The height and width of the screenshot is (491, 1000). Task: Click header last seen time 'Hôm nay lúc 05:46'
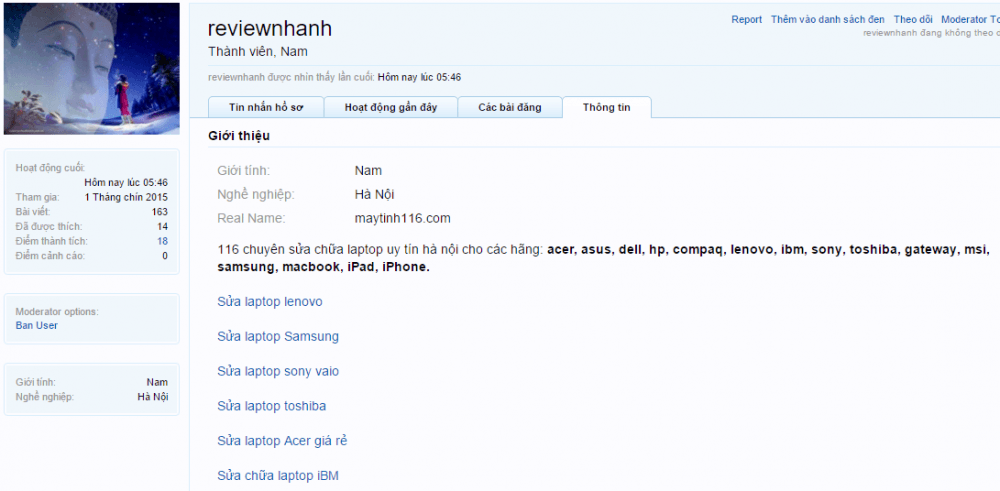[x=420, y=78]
